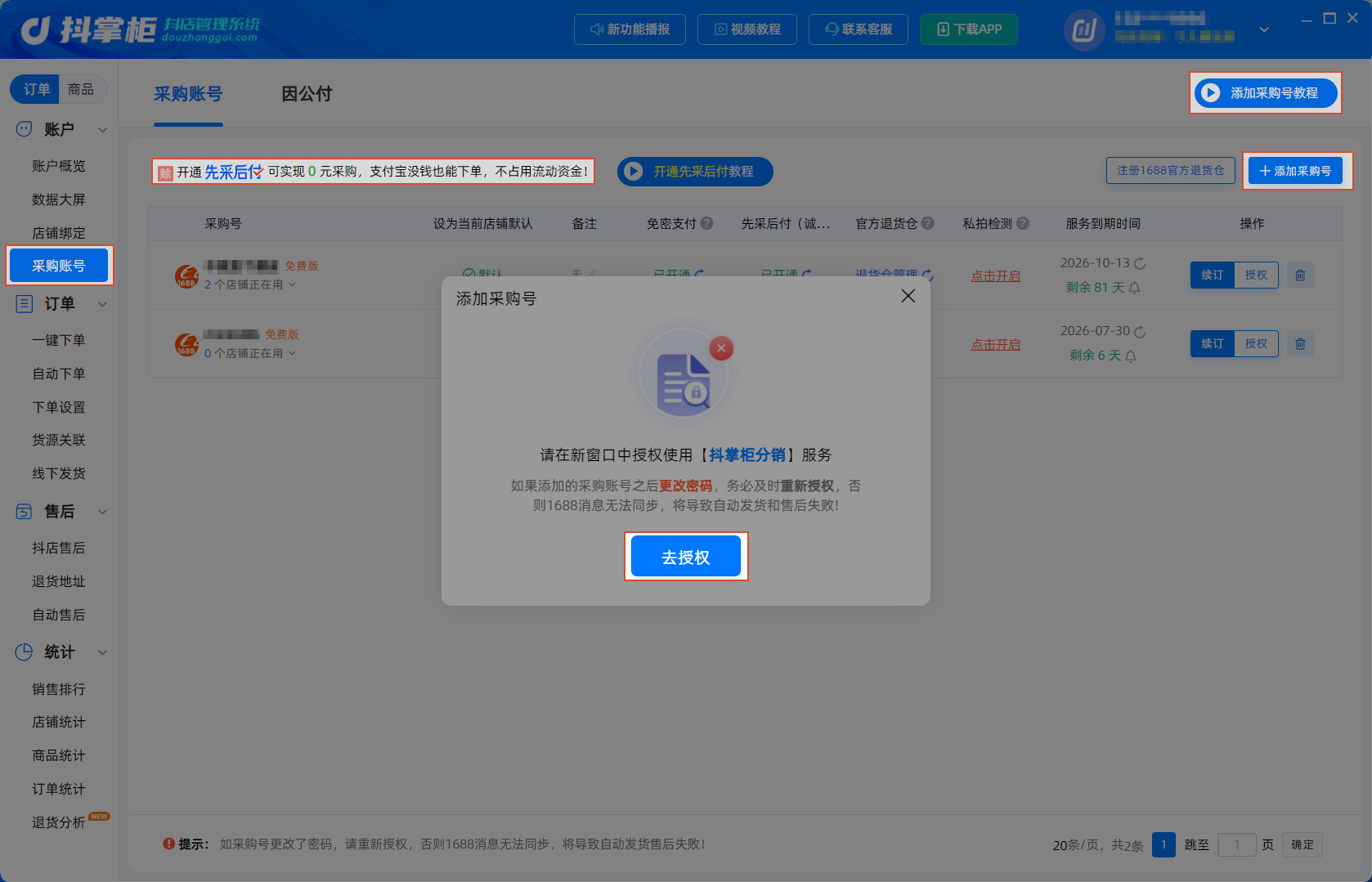Click the 确定 pagination button
1372x882 pixels.
tap(1303, 844)
